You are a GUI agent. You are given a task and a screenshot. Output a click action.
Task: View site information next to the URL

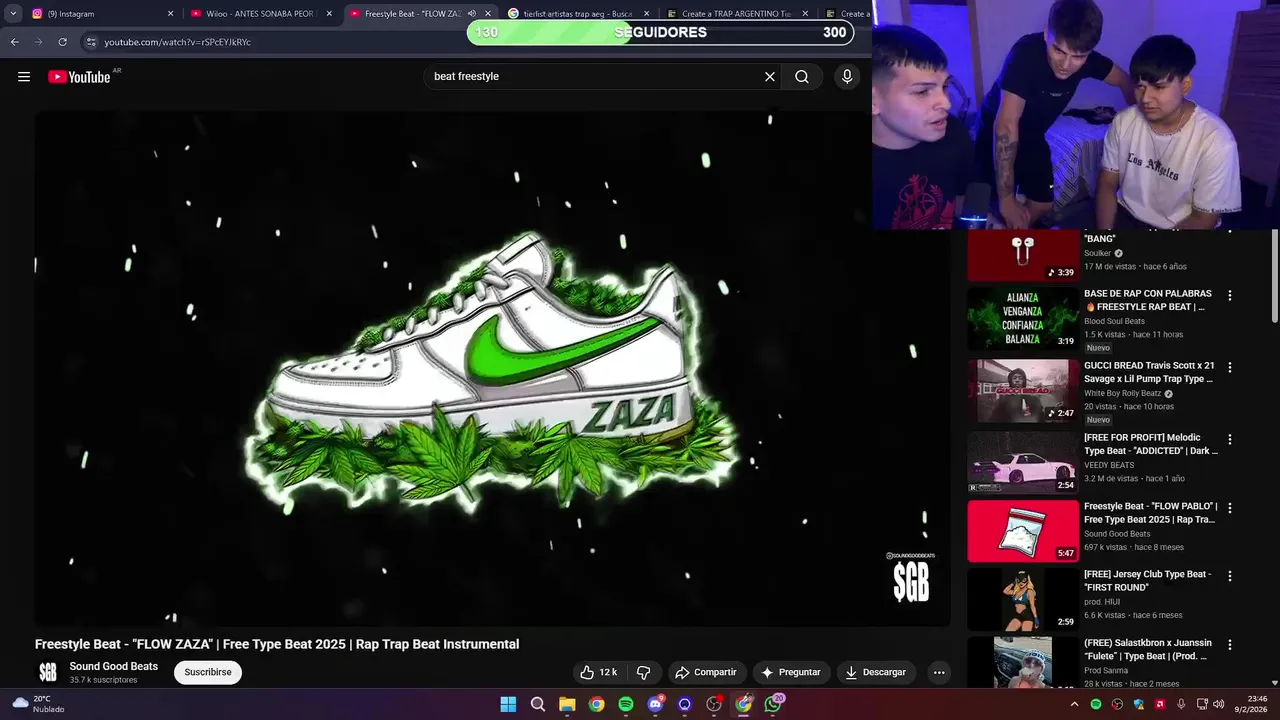point(91,42)
